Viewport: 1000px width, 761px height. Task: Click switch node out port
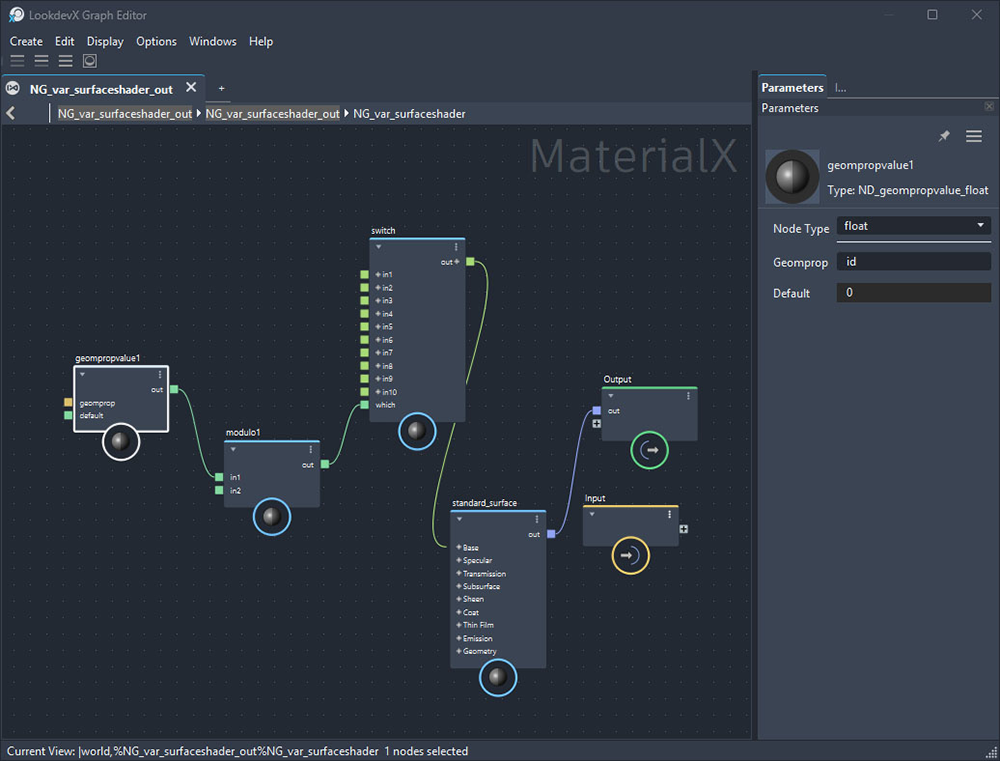point(470,262)
